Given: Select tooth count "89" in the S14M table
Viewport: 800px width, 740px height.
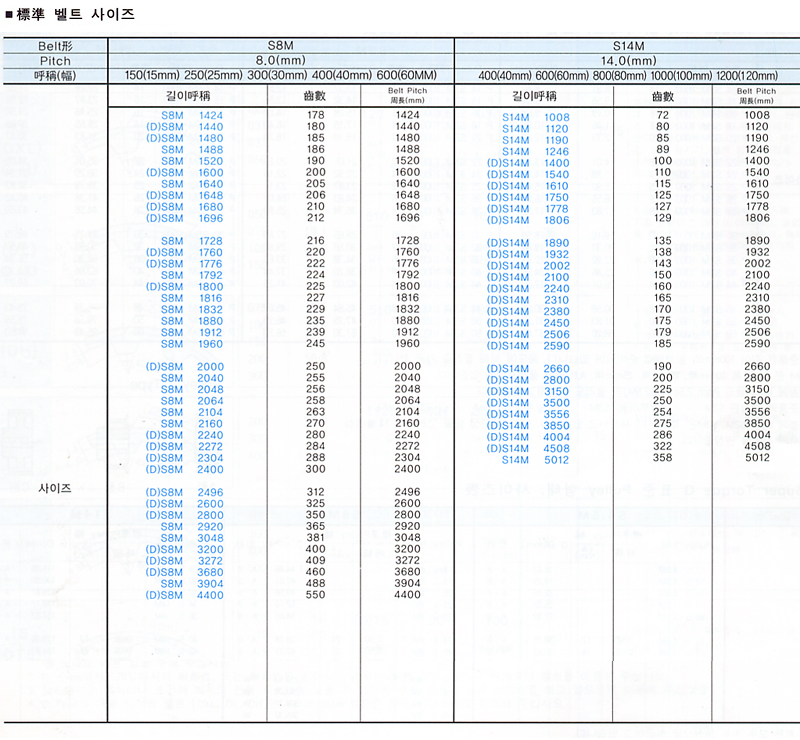Looking at the screenshot, I should tap(663, 150).
